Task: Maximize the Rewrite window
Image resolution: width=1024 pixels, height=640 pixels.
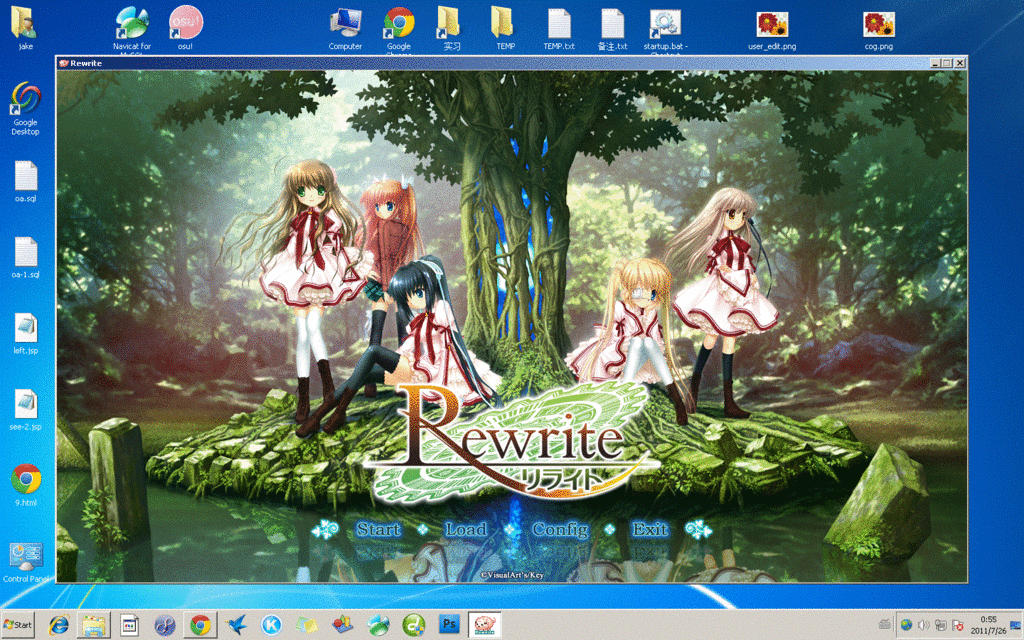Action: coord(948,63)
